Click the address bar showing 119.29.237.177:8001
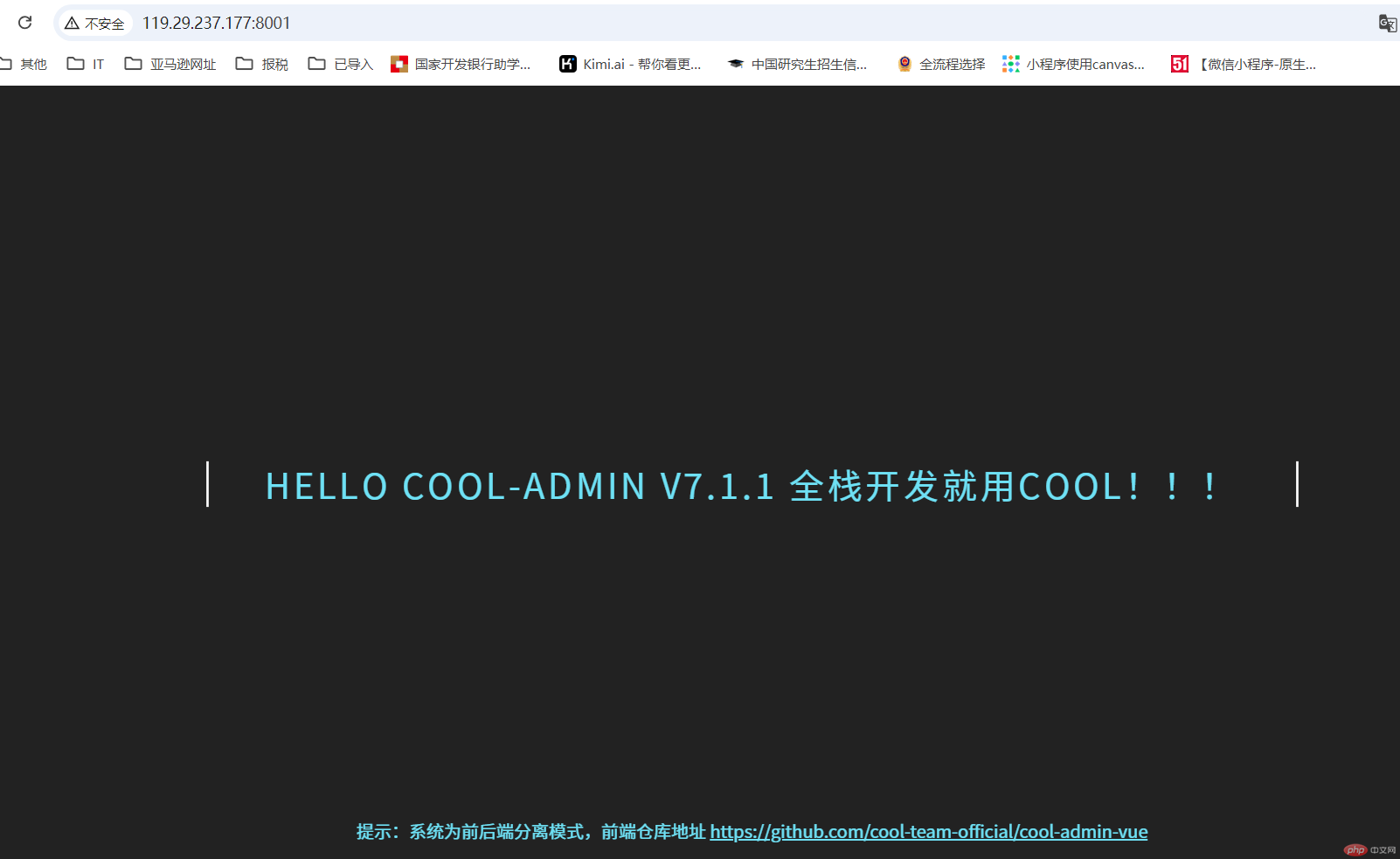 point(217,24)
